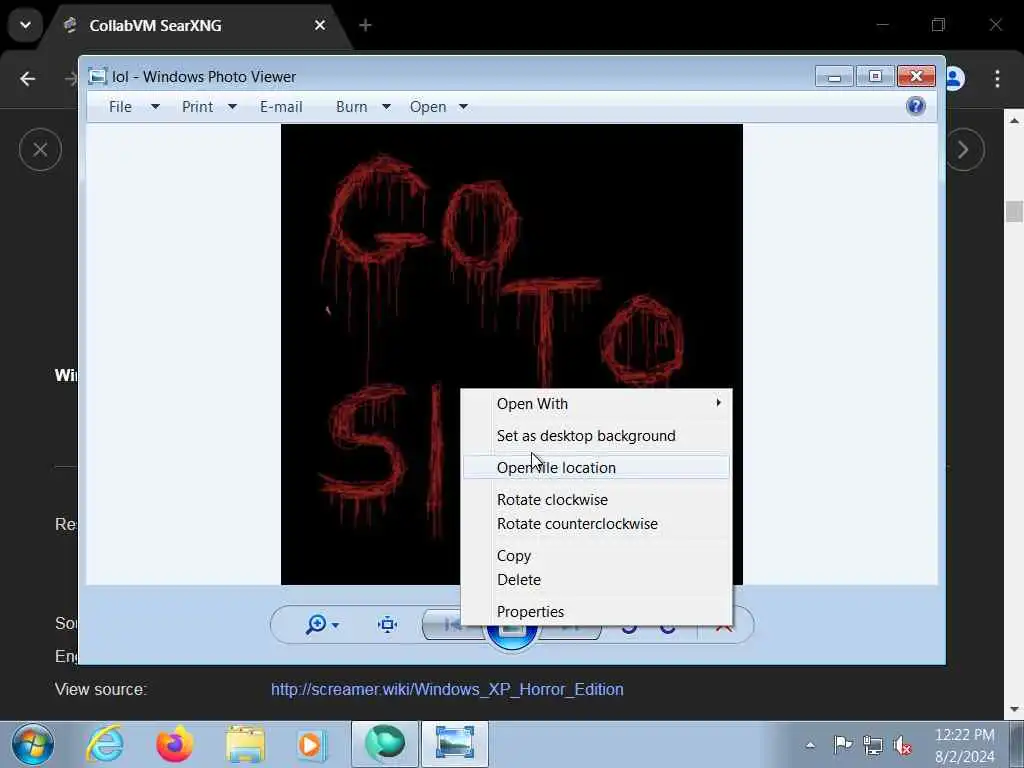Expand the Burn dropdown arrow

click(387, 106)
